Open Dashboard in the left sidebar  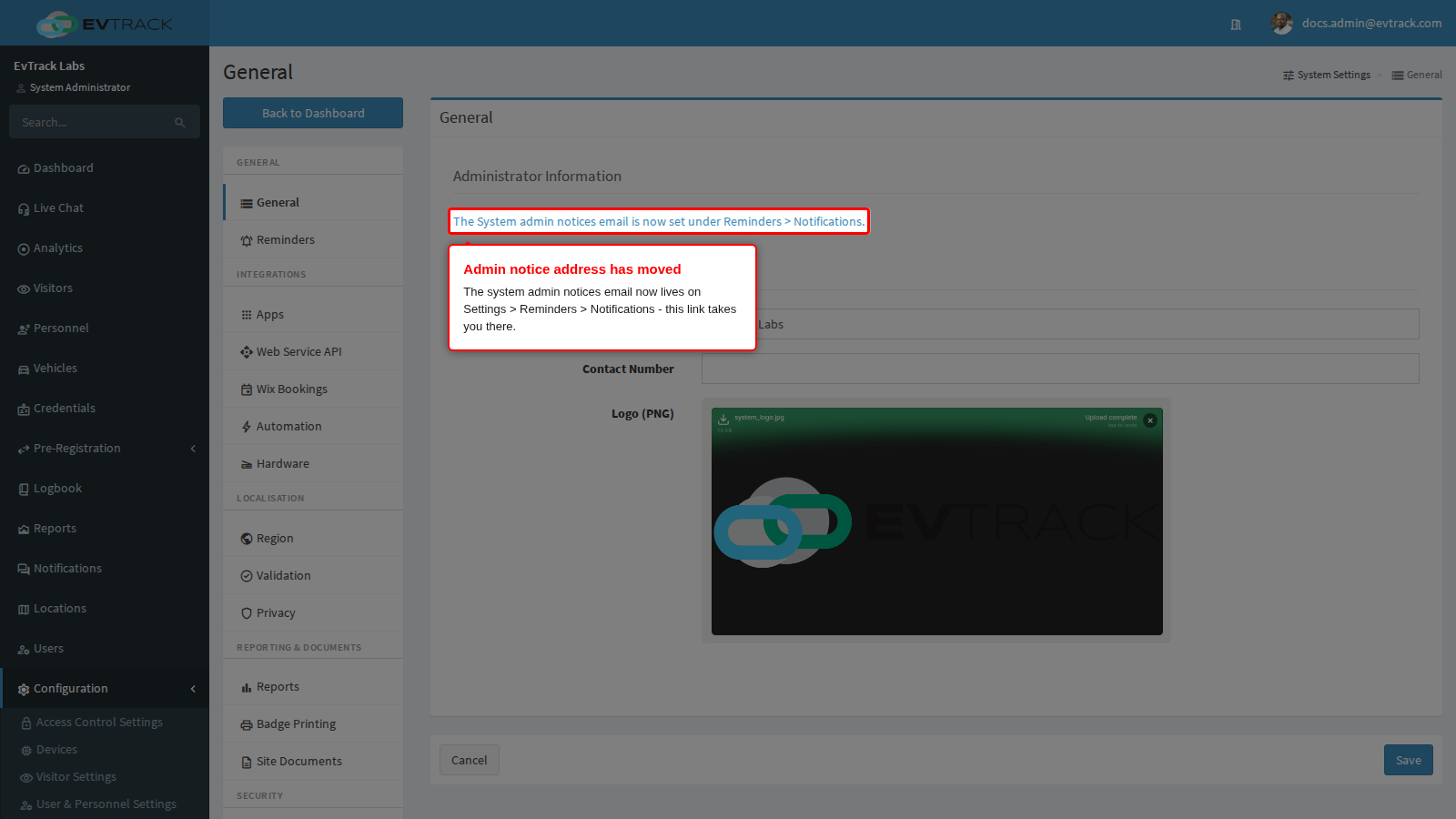tap(105, 168)
